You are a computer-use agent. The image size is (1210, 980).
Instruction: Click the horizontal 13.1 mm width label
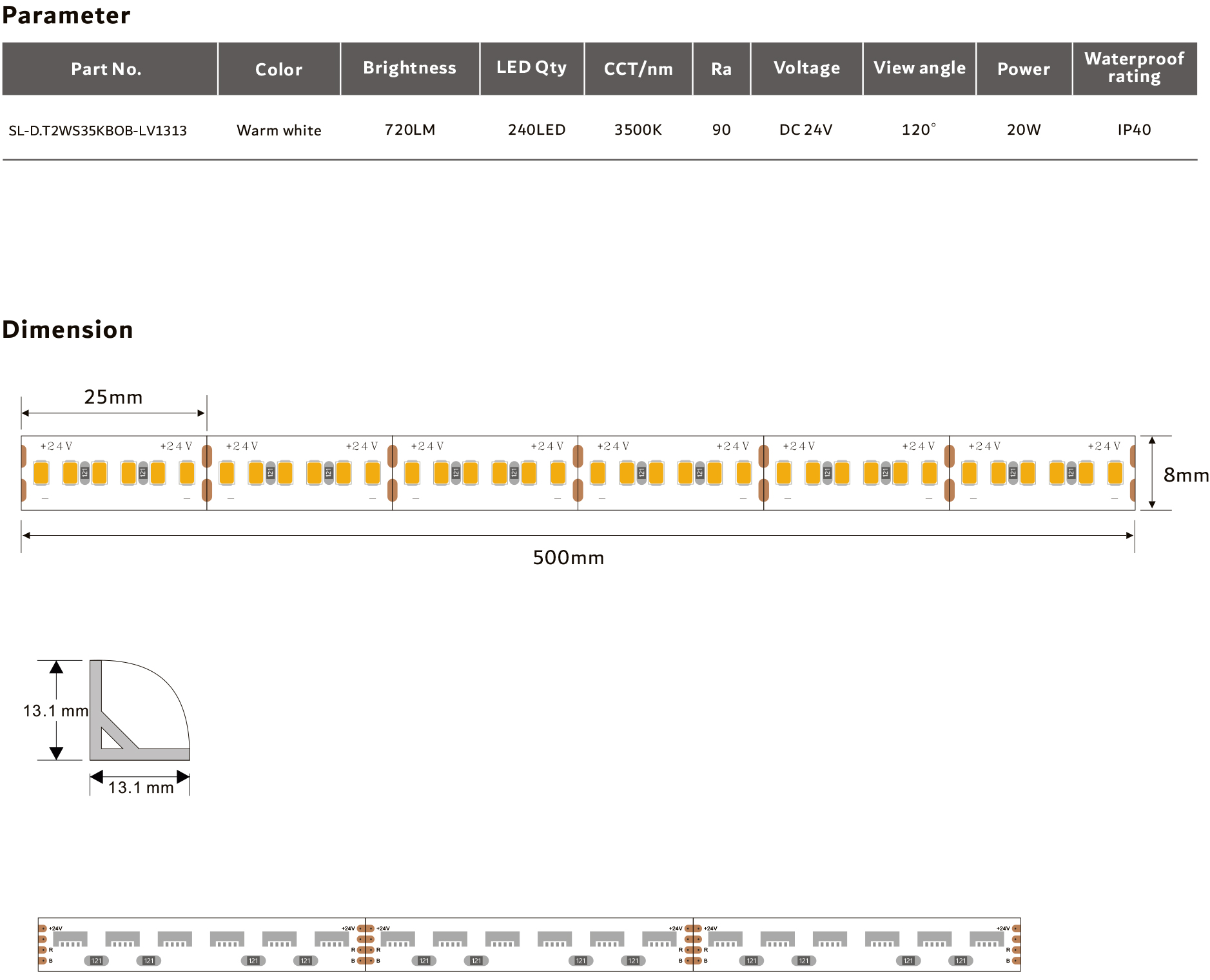141,787
